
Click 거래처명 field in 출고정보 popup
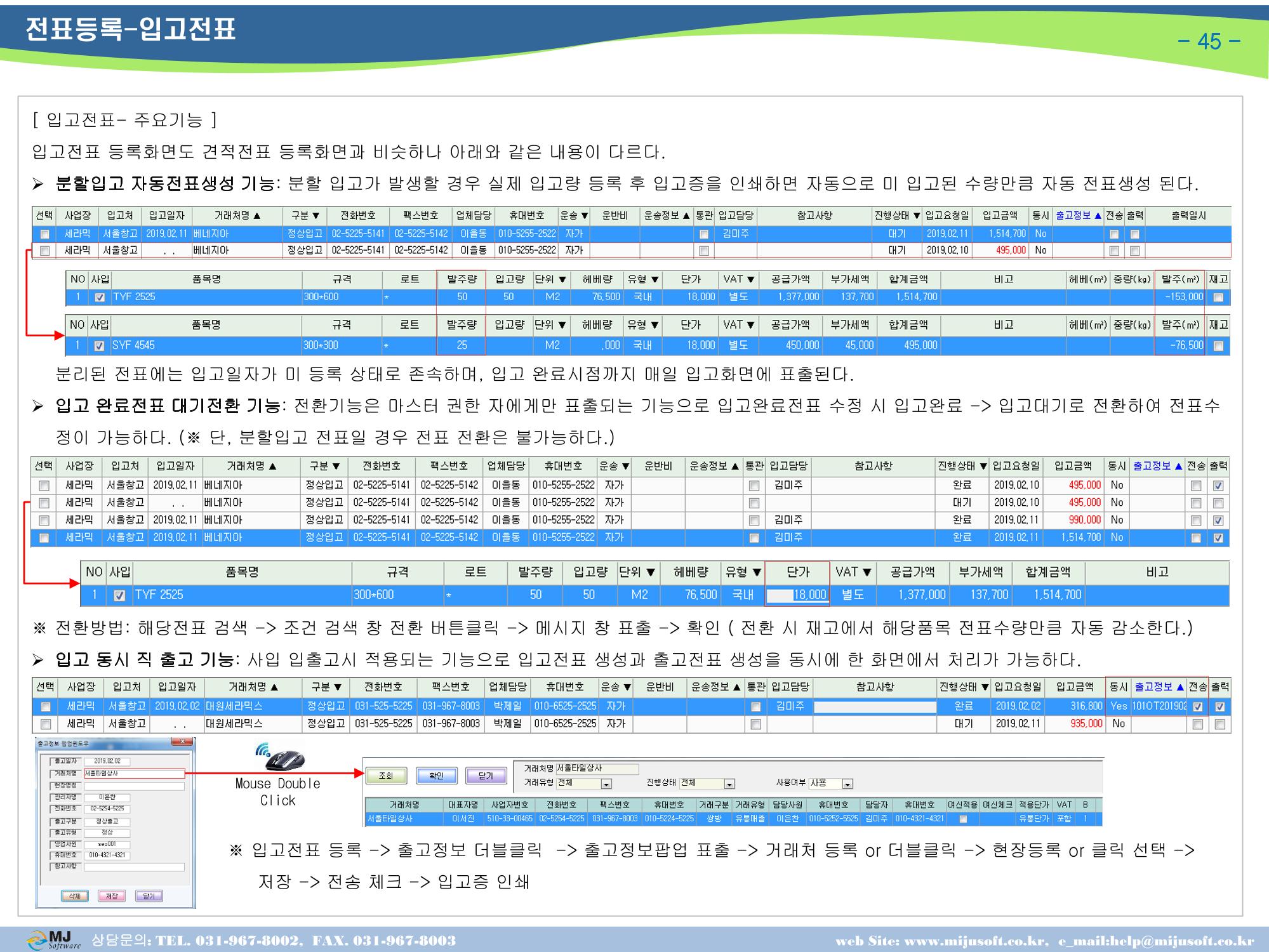pos(134,774)
